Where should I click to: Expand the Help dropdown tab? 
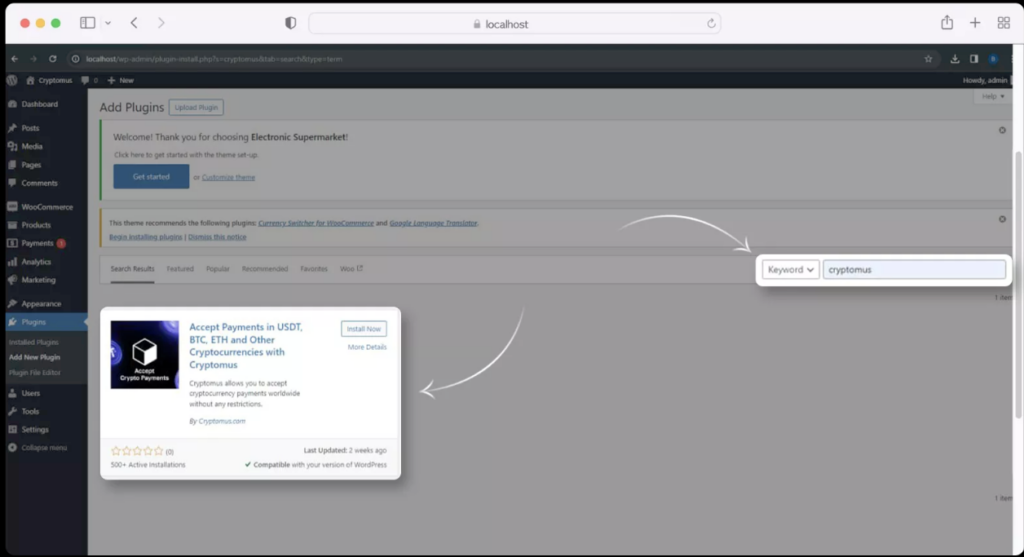point(990,96)
